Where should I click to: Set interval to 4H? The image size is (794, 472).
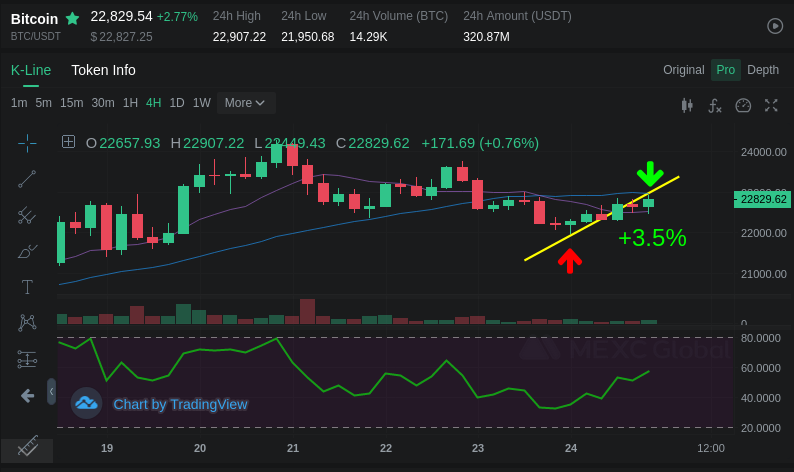click(153, 103)
